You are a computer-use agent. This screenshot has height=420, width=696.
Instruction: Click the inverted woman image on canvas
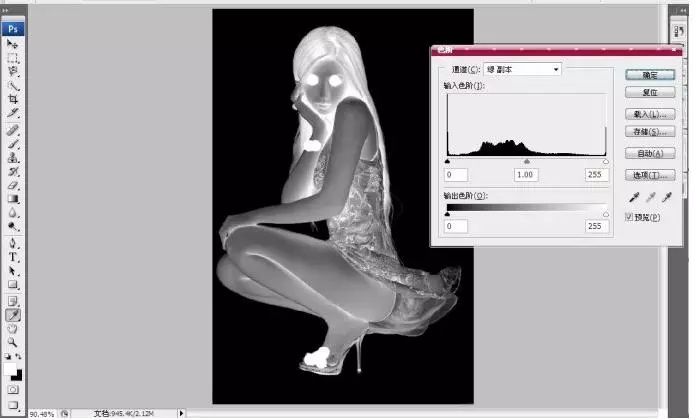pos(343,206)
